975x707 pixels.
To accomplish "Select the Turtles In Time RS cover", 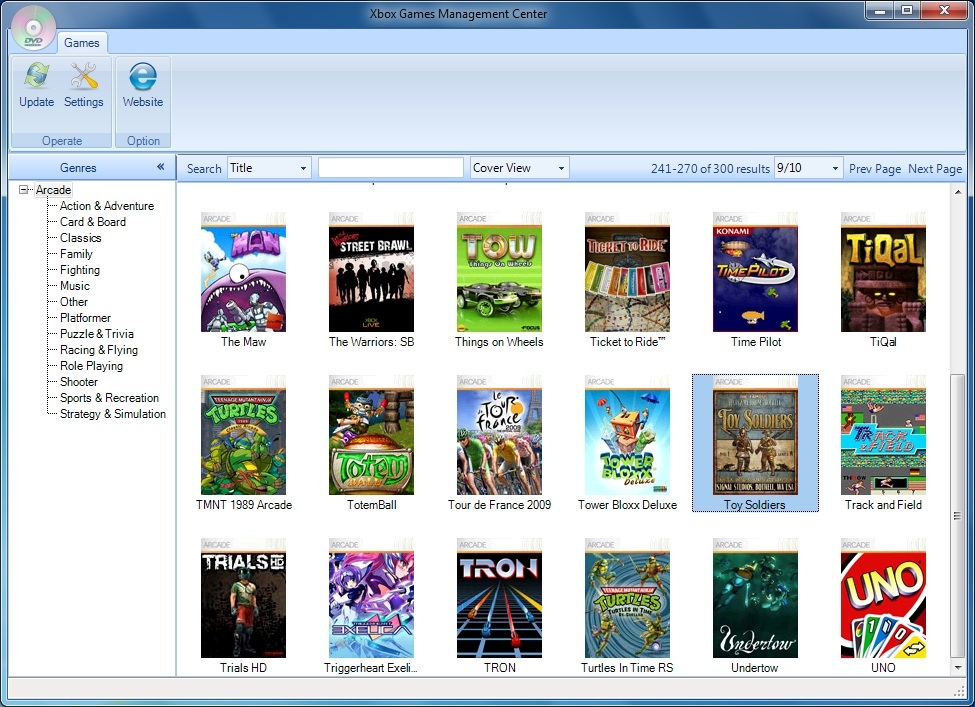I will click(627, 598).
